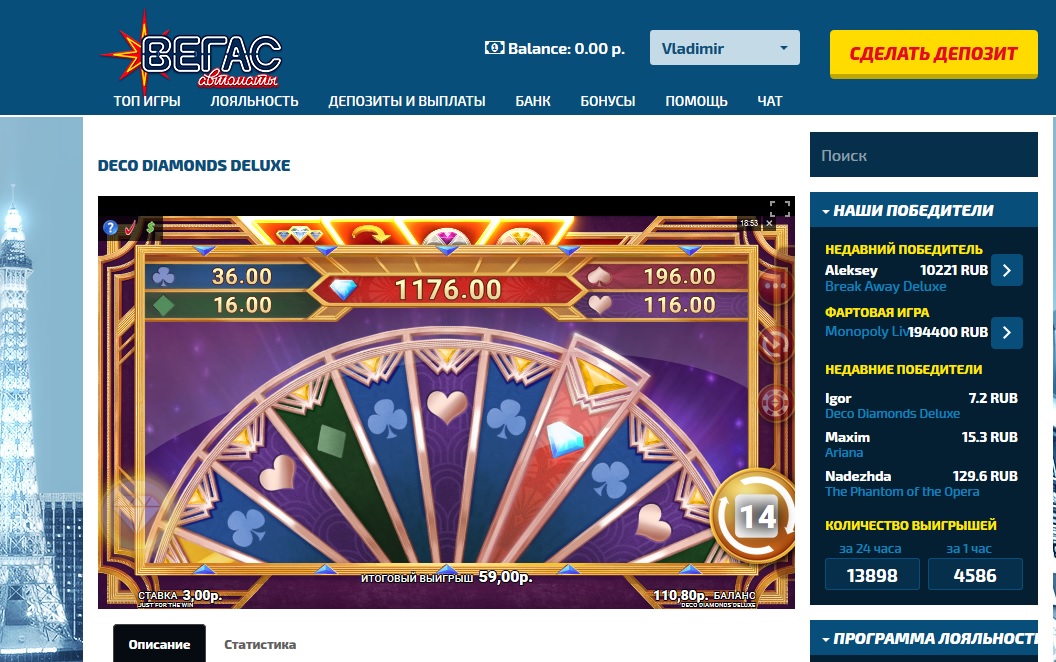Open the Бонусы menu item
The image size is (1056, 662).
(x=607, y=101)
